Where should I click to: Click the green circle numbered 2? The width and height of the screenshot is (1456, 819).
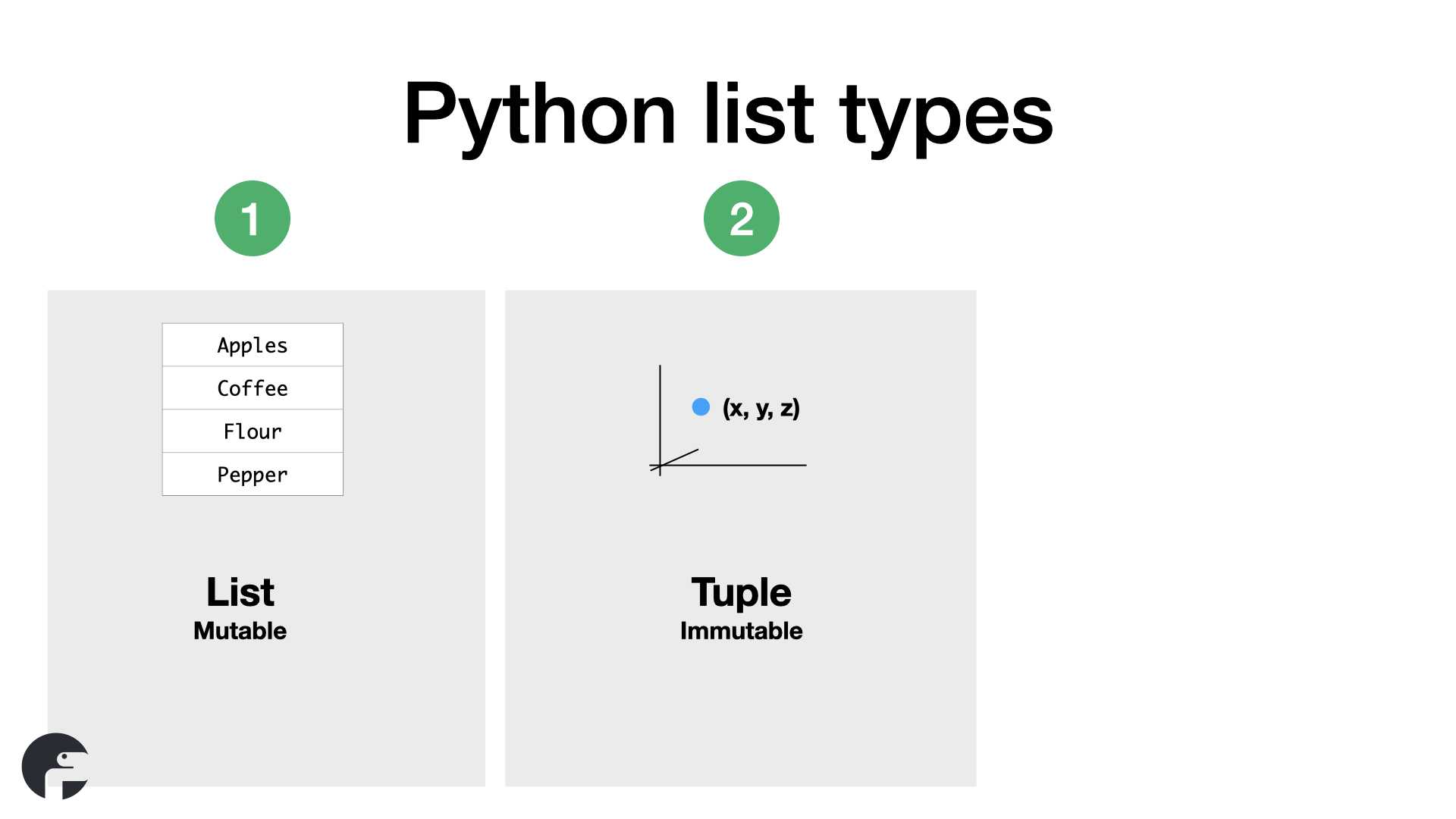[x=742, y=218]
